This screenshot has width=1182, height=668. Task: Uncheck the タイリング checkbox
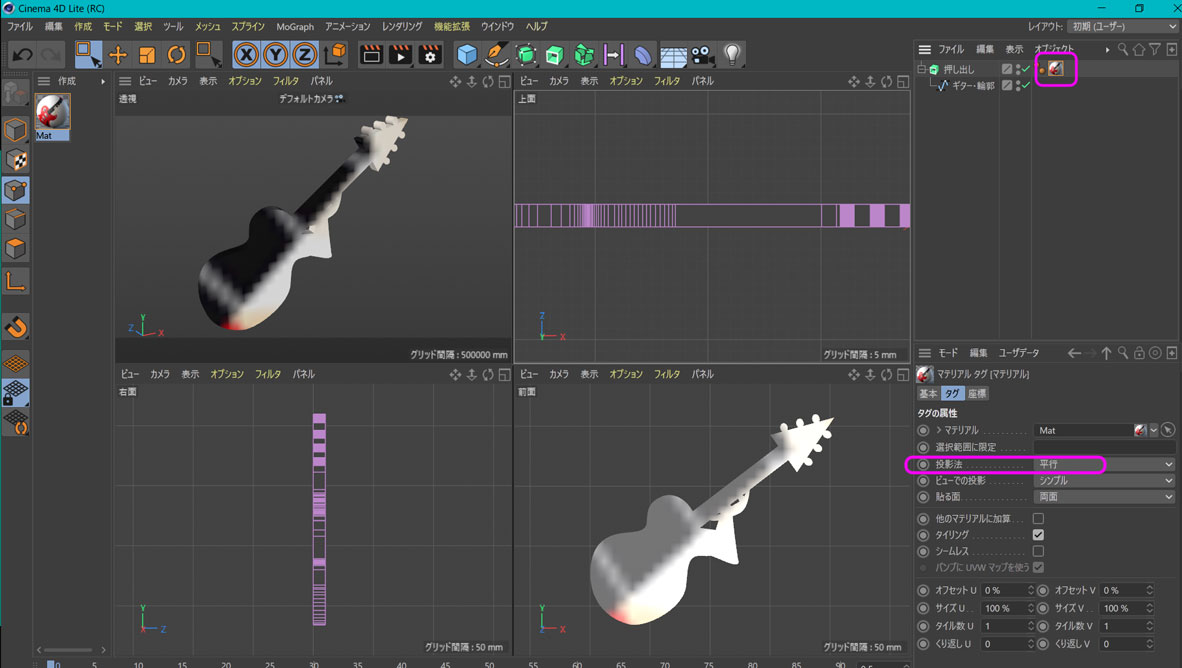pos(1038,535)
